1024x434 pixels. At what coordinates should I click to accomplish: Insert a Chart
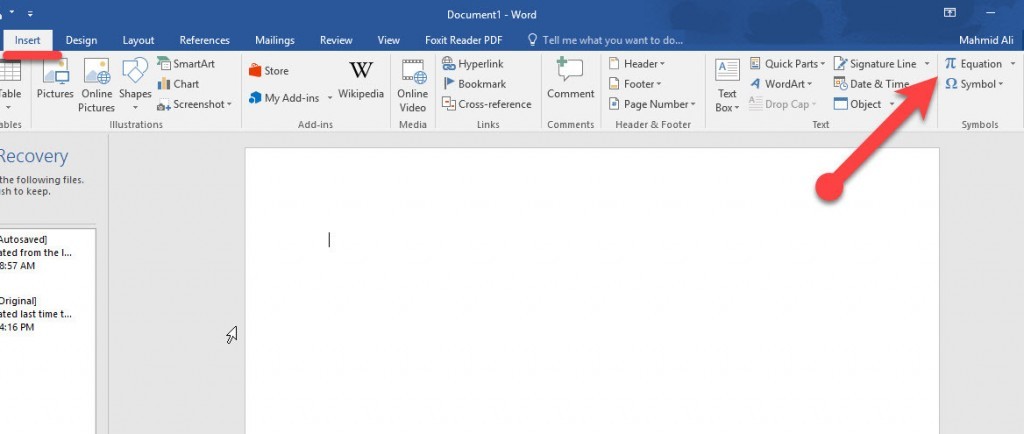[x=178, y=84]
